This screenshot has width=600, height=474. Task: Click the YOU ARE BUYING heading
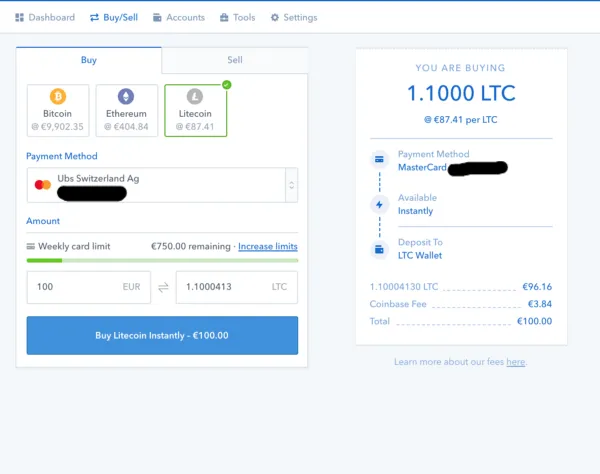pyautogui.click(x=460, y=68)
